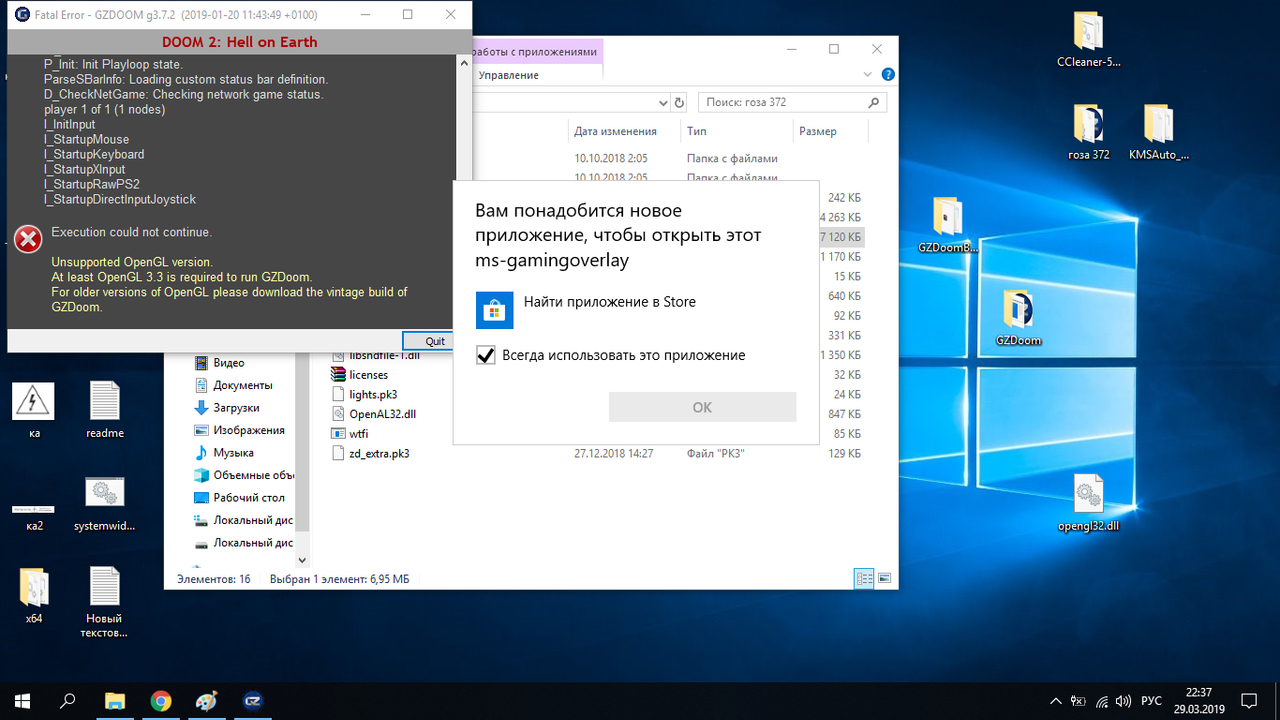Open Explorer help question mark icon
The image size is (1280, 720).
pos(888,75)
